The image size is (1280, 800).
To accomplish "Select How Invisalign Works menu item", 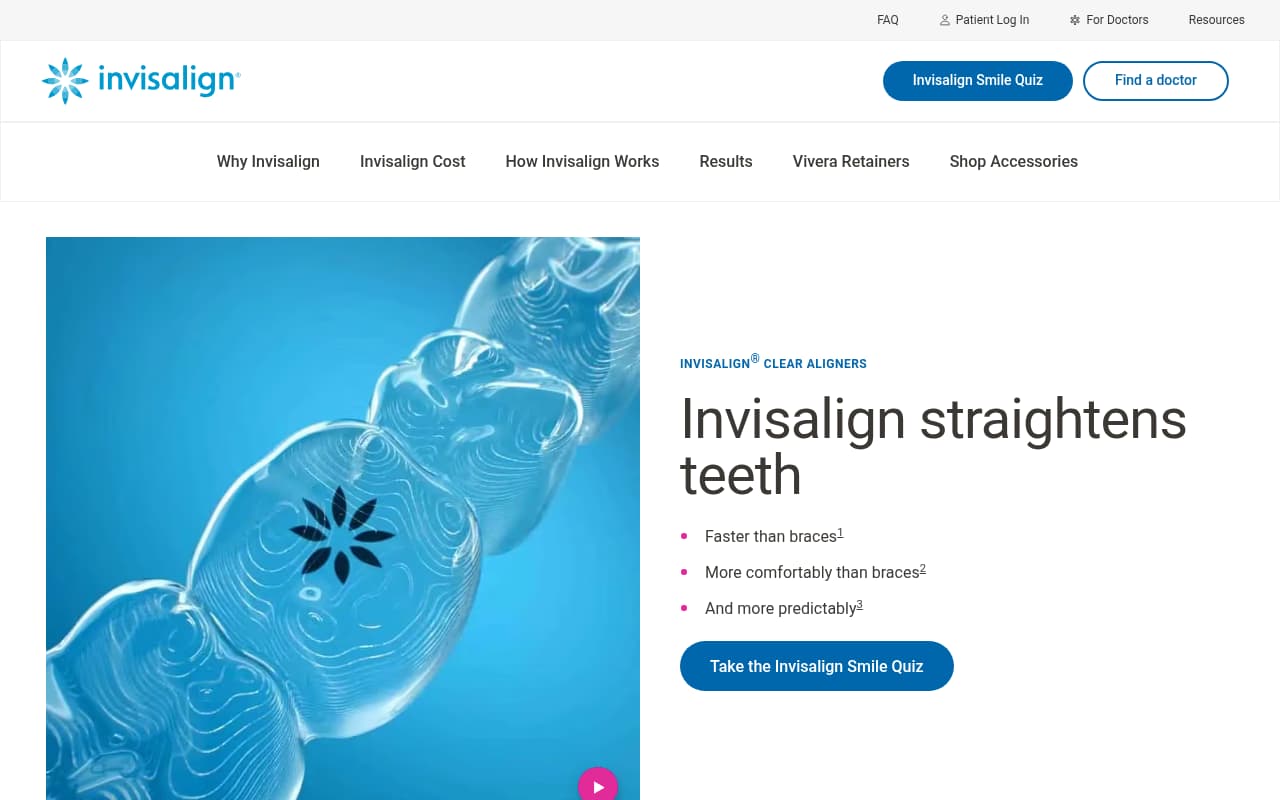I will pos(582,161).
